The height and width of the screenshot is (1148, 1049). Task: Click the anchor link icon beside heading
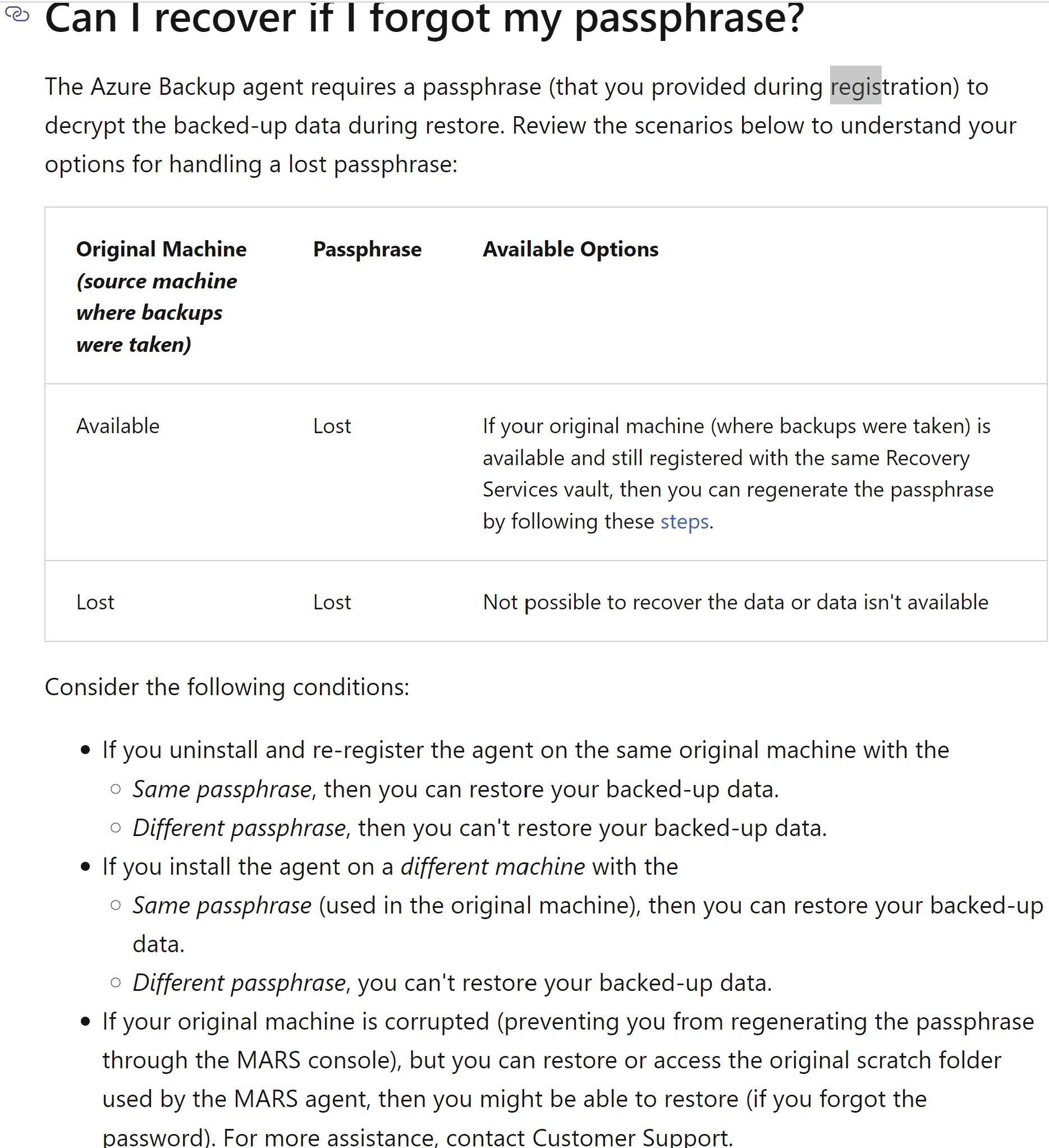16,14
